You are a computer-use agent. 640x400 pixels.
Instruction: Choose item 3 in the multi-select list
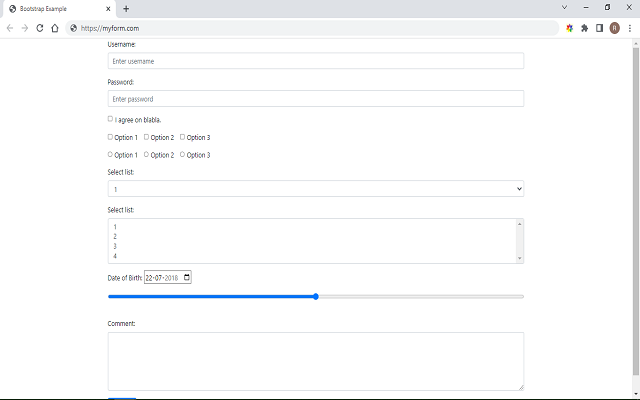(x=116, y=246)
